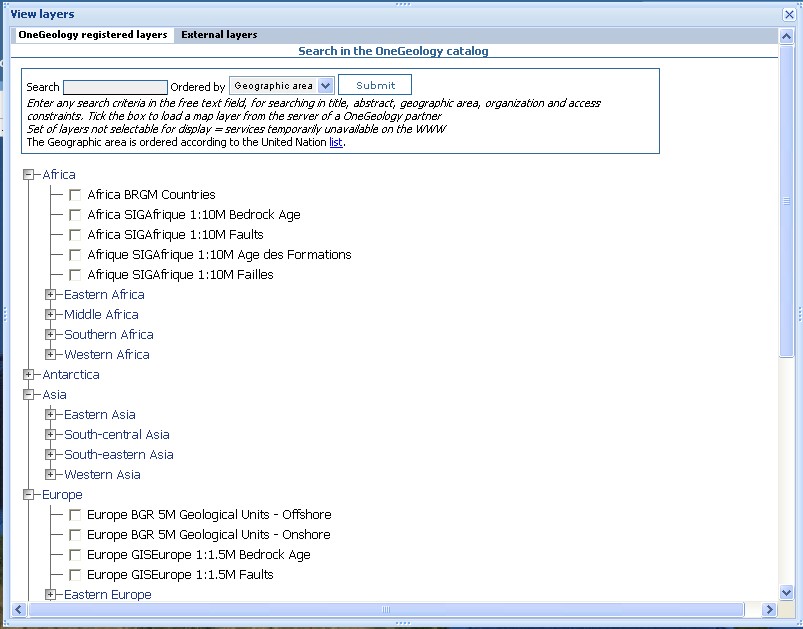The height and width of the screenshot is (629, 803).
Task: Collapse the Africa tree node
Action: tap(29, 175)
